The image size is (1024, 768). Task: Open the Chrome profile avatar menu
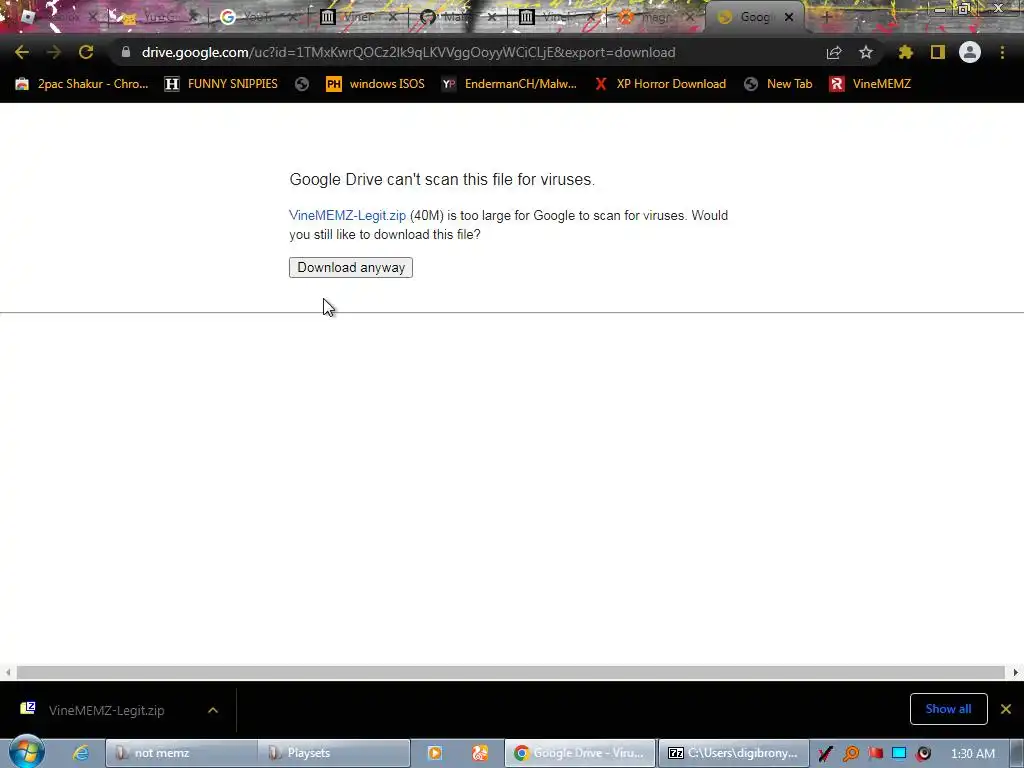coord(970,52)
